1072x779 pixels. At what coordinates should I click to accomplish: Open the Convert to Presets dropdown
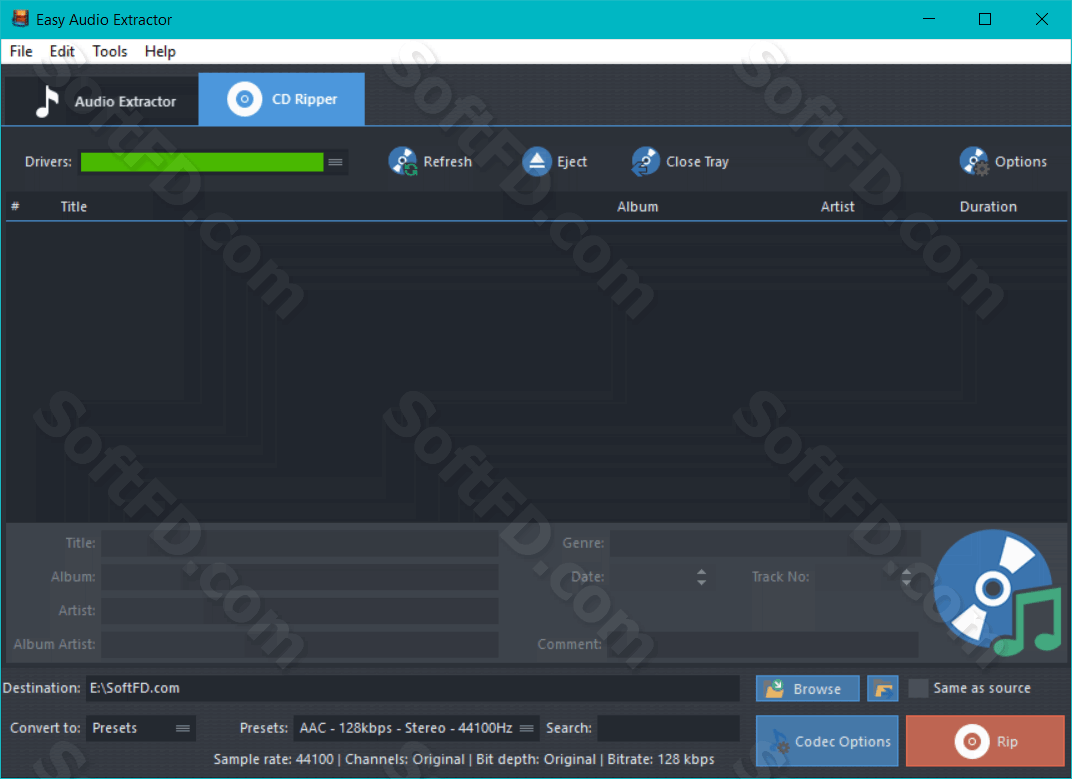(141, 728)
